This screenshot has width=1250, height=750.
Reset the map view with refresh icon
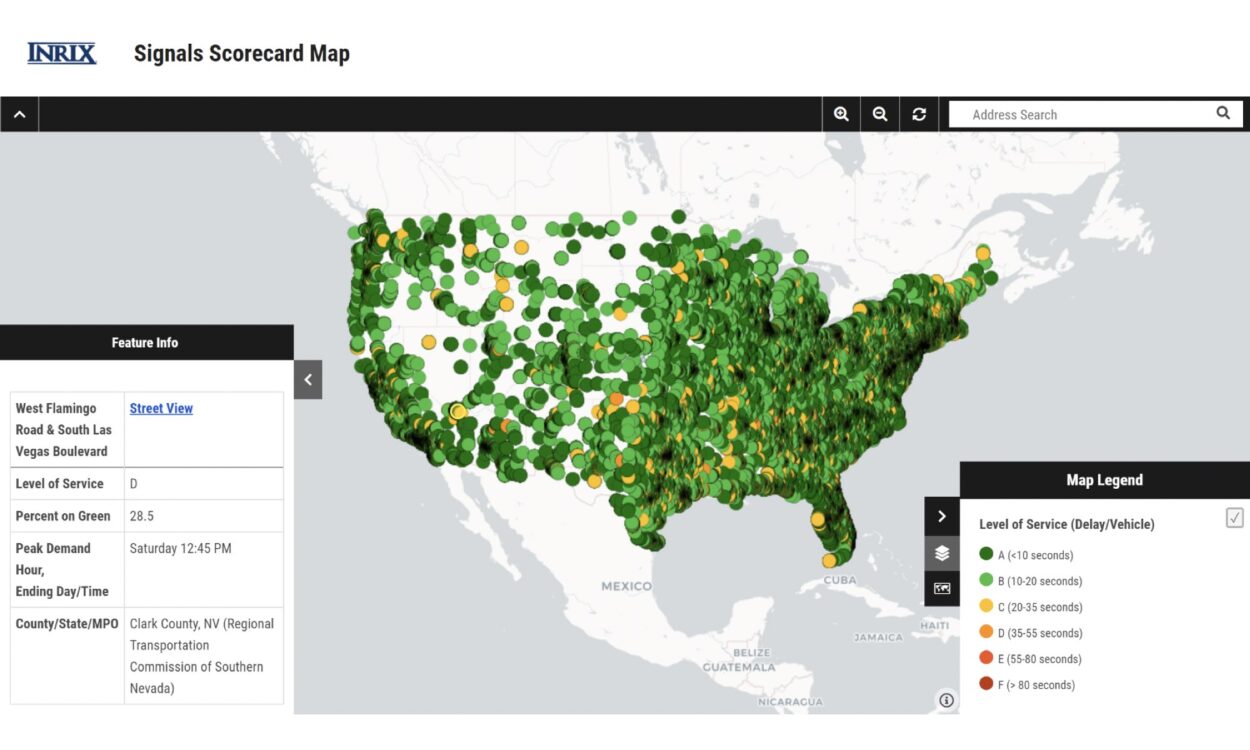coord(918,113)
